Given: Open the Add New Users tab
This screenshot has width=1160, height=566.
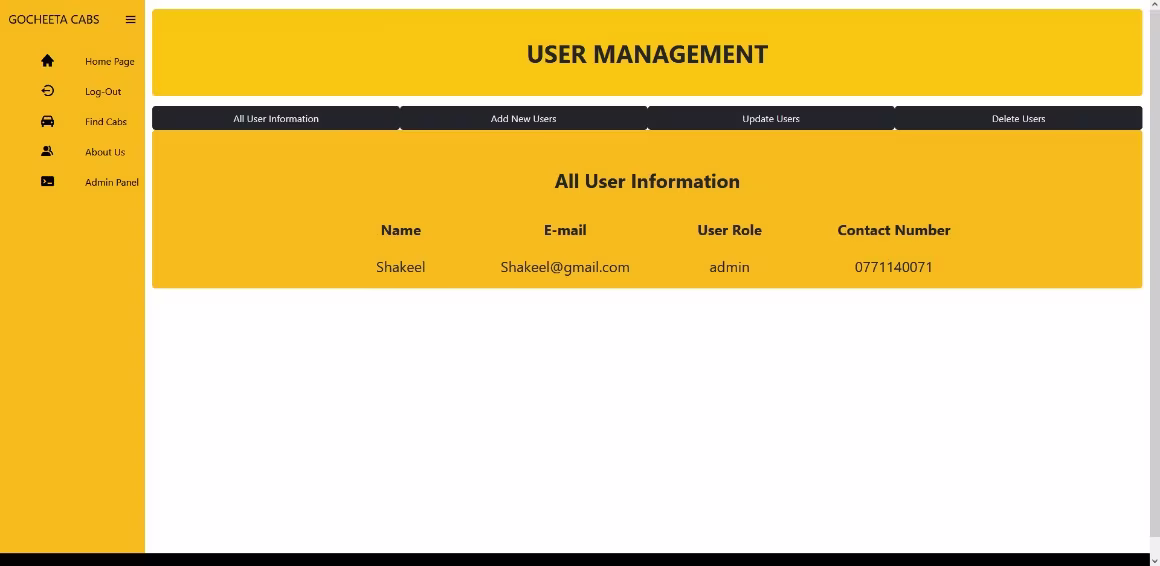Looking at the screenshot, I should (523, 118).
